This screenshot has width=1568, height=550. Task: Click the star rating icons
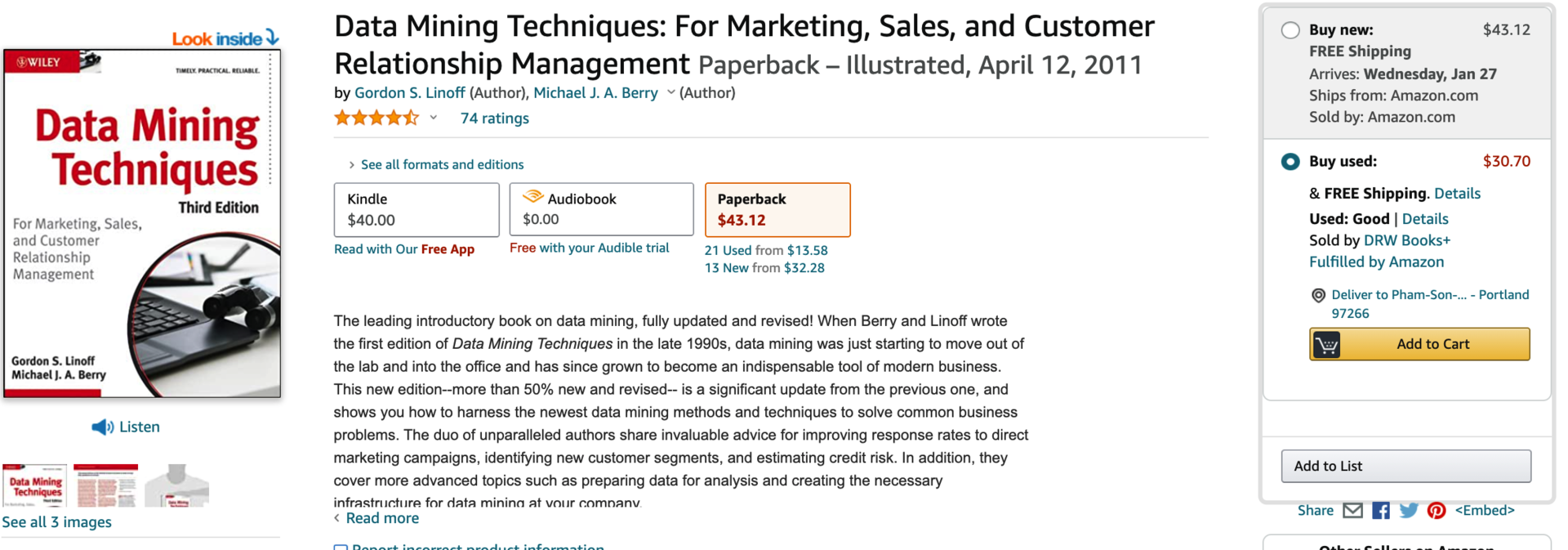click(x=376, y=118)
